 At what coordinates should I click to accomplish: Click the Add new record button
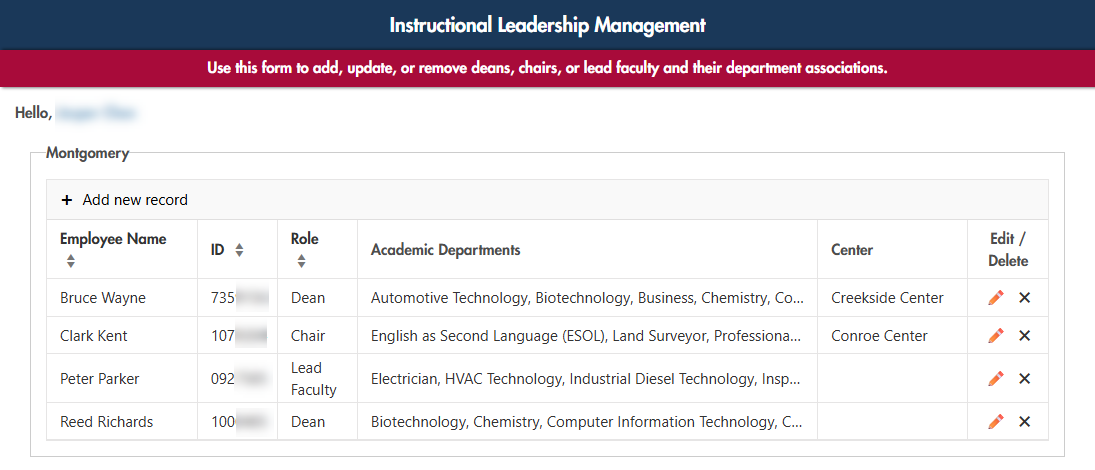pos(135,200)
